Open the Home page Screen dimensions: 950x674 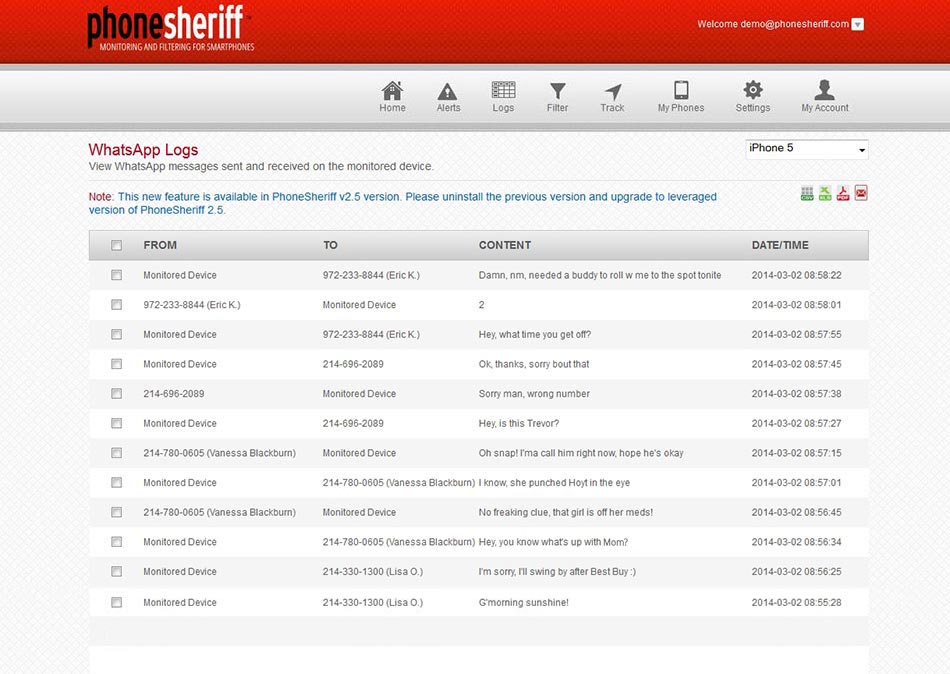(392, 95)
